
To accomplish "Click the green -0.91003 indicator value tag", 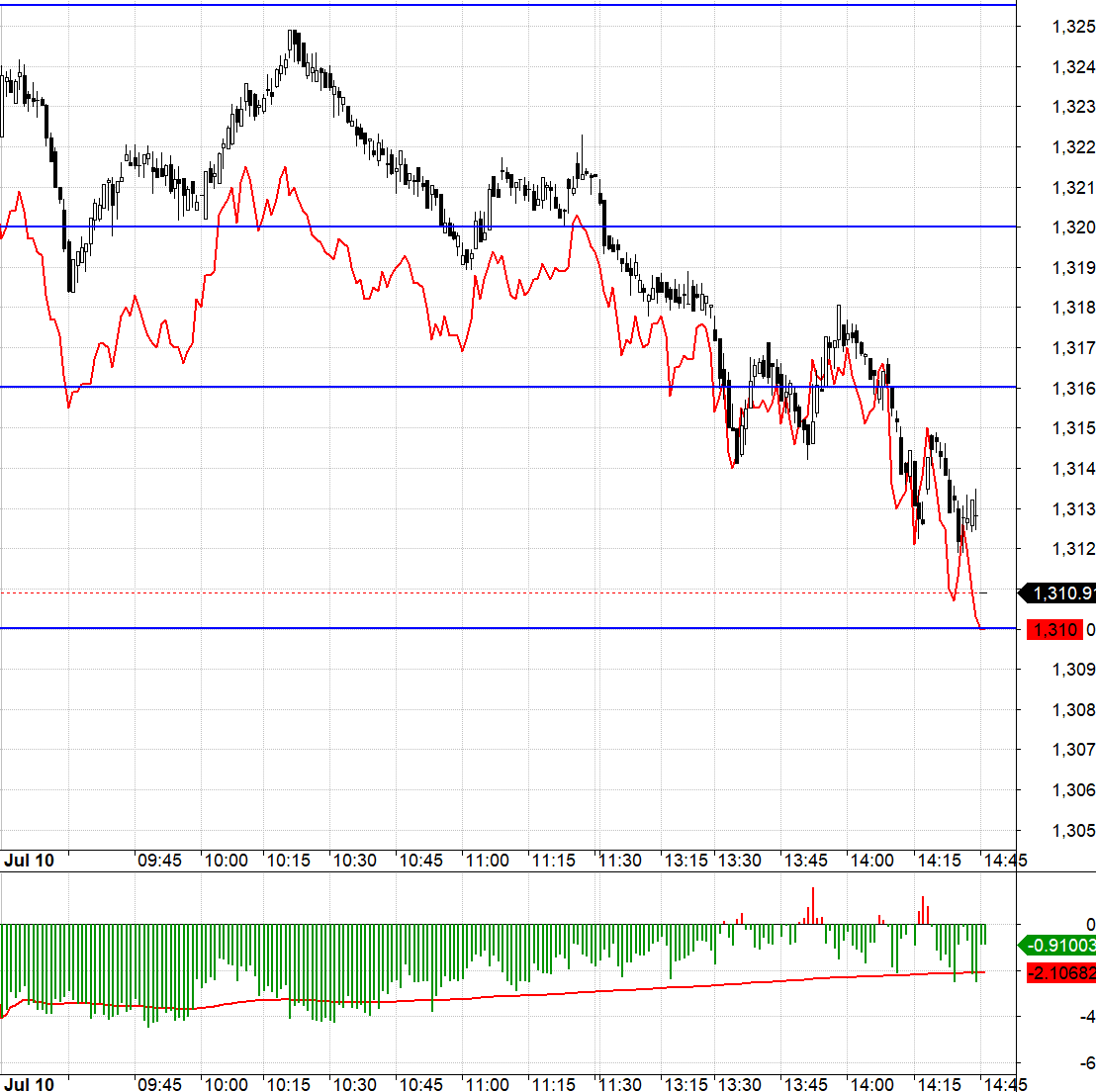I will (1057, 946).
